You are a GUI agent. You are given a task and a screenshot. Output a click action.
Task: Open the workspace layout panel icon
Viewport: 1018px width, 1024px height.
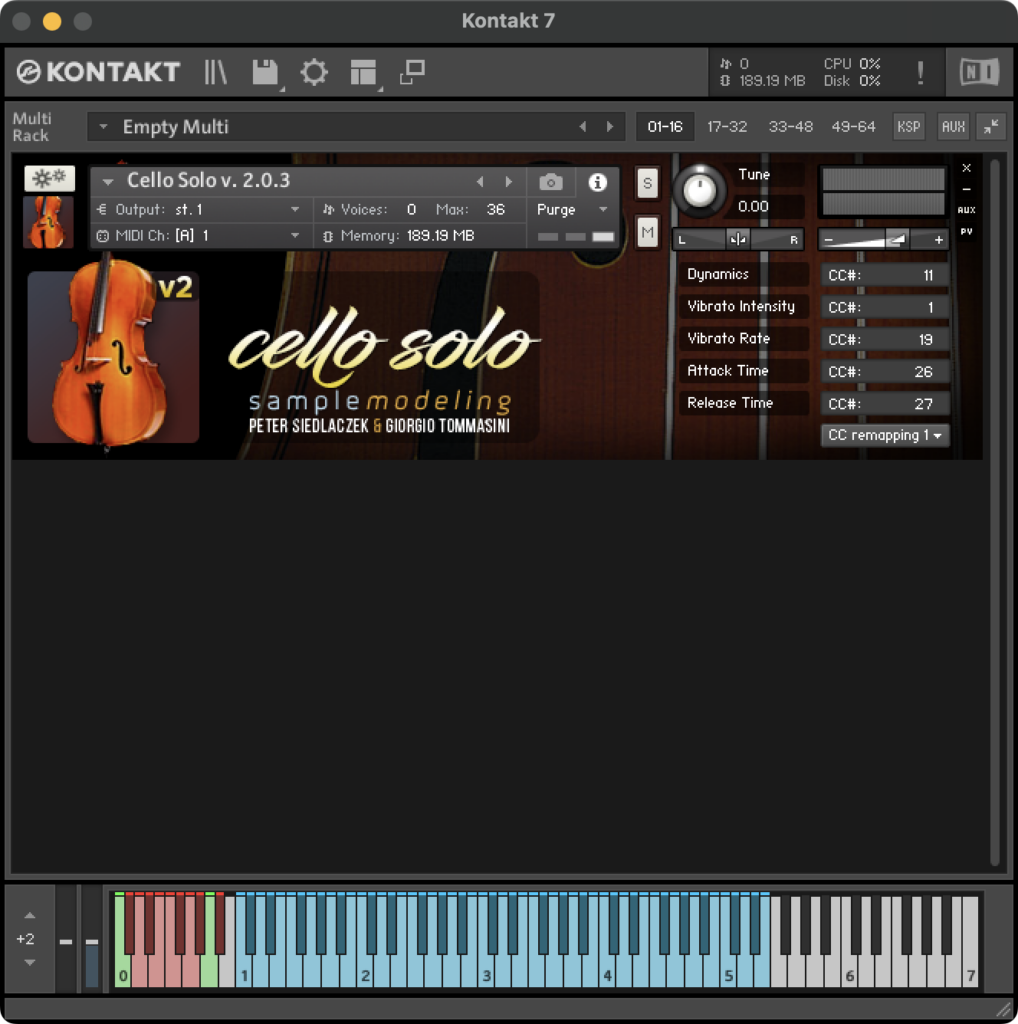point(363,72)
